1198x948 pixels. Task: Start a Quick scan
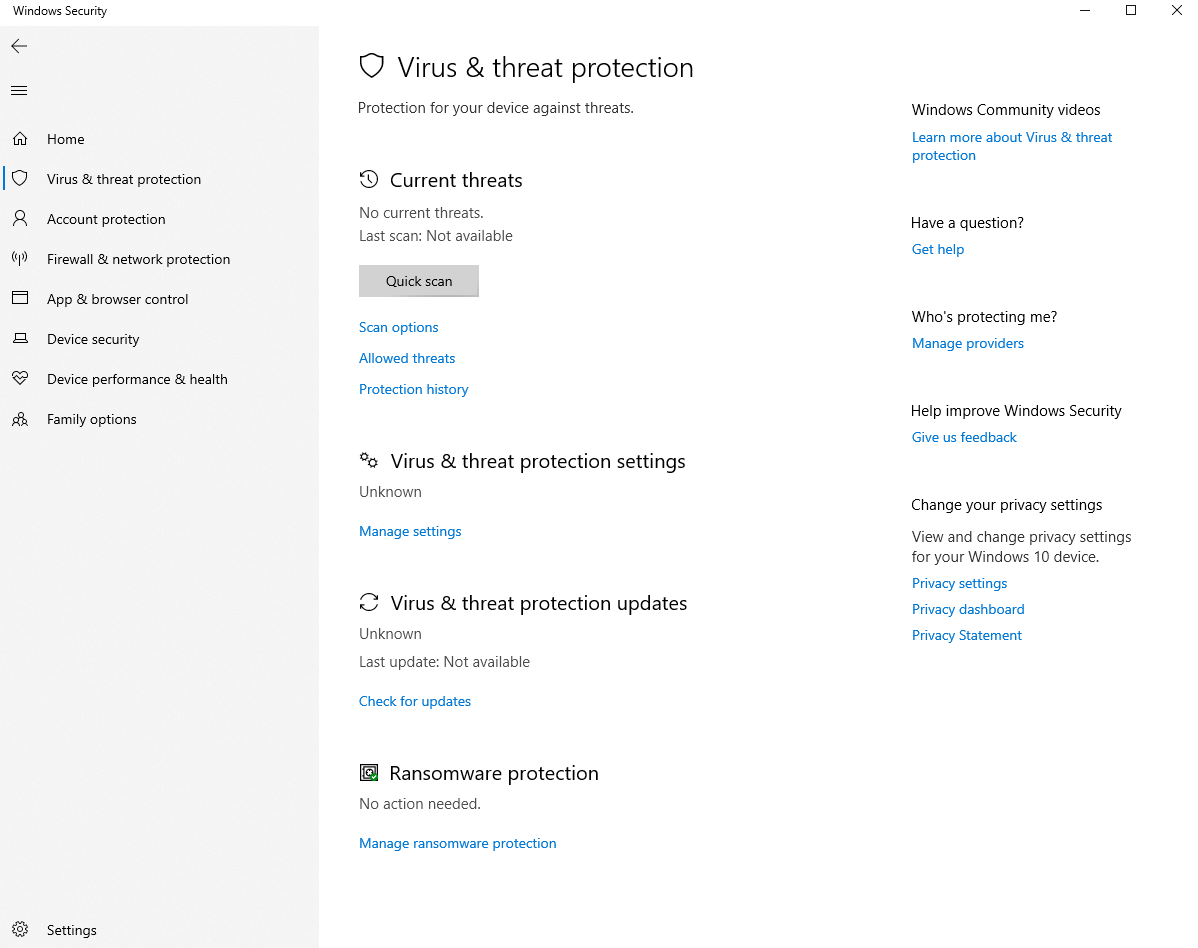pos(419,281)
